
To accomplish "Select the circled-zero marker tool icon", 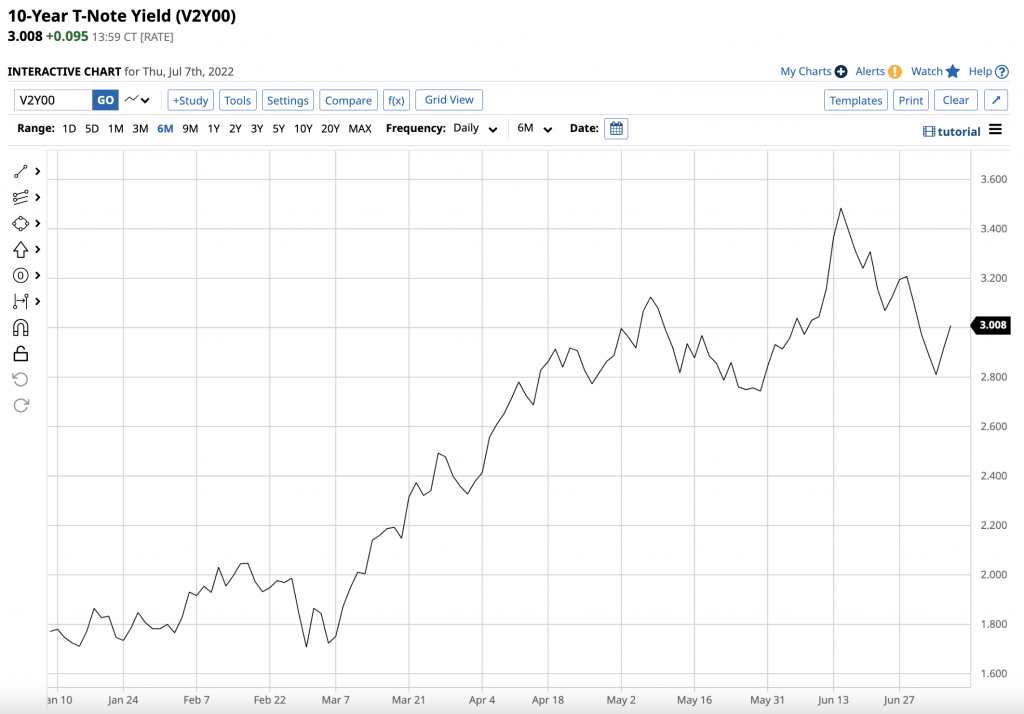I will point(20,276).
